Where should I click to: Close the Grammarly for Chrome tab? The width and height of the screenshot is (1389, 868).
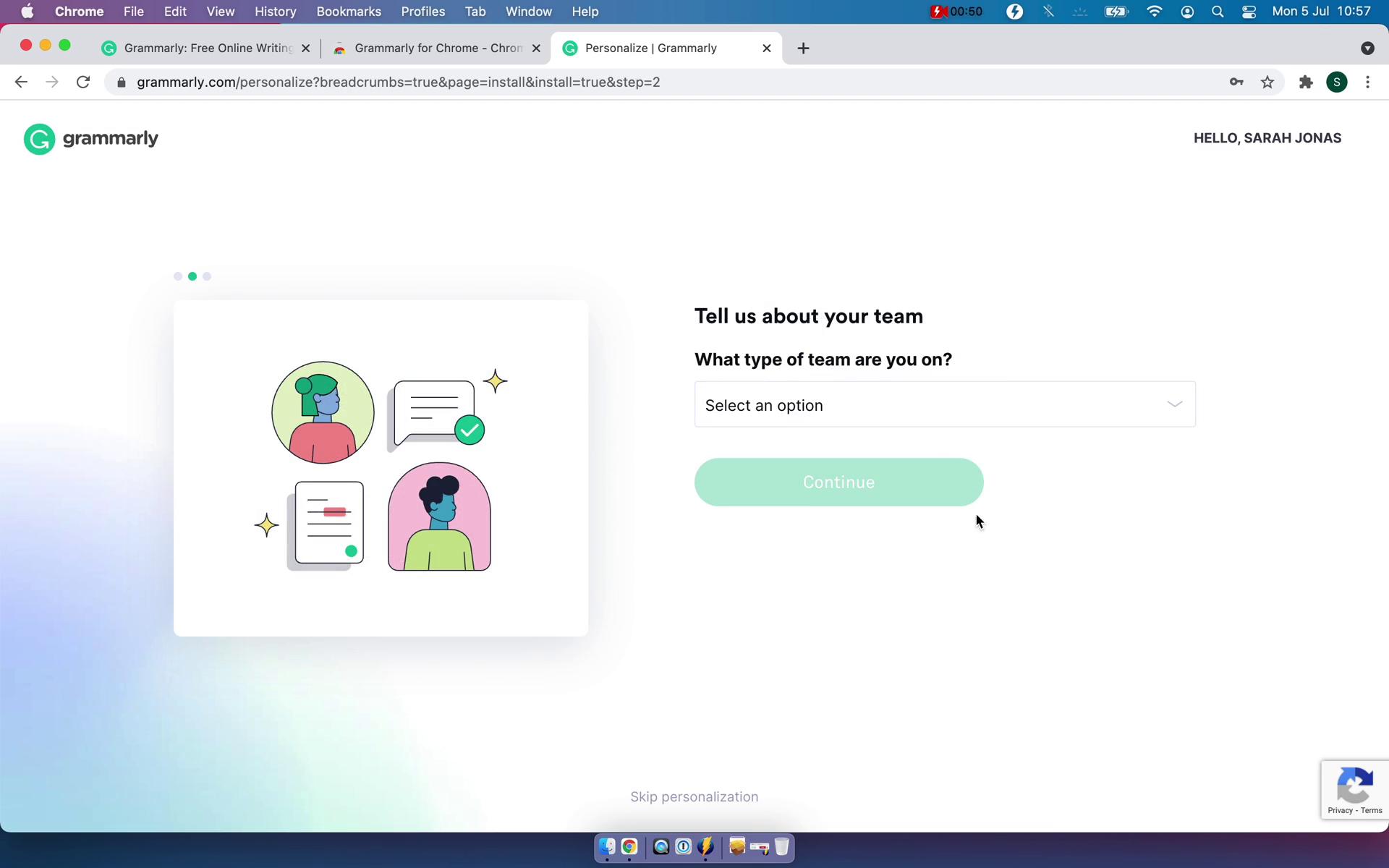536,48
